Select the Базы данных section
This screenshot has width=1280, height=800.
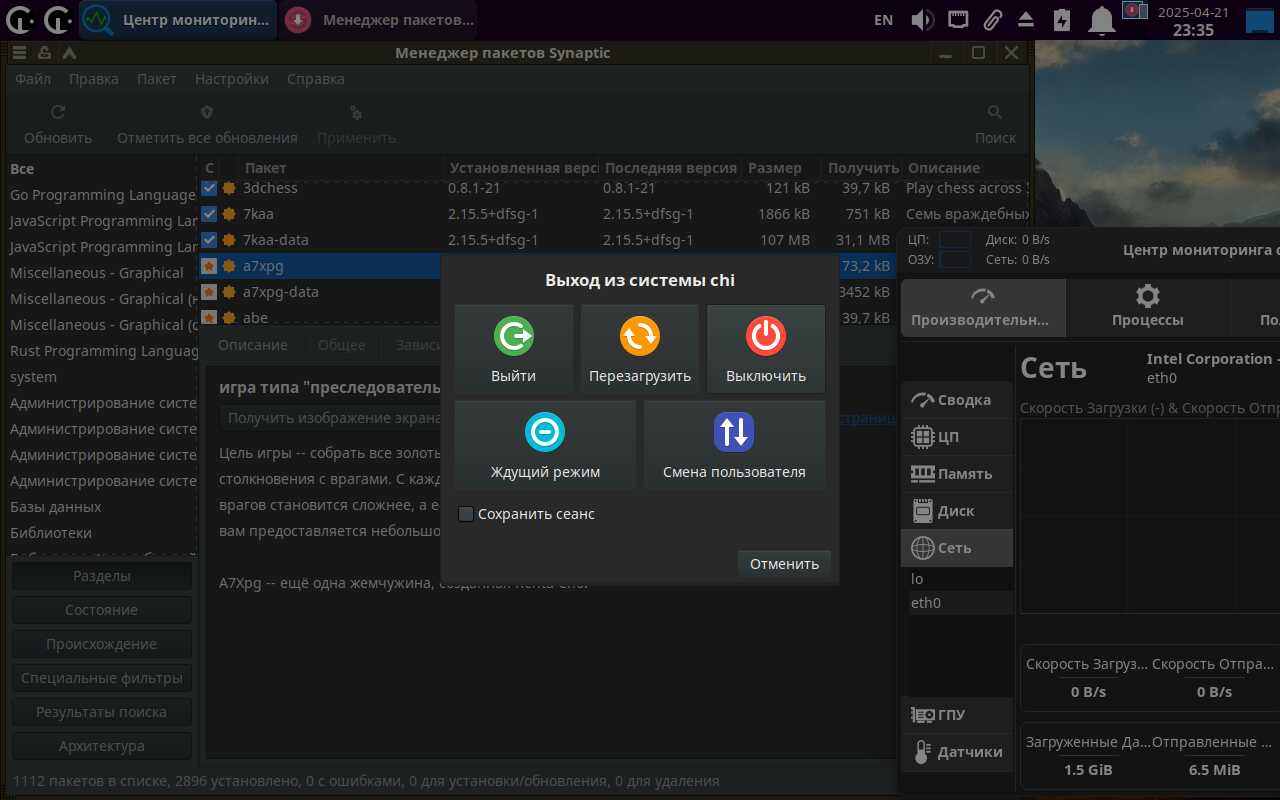coord(102,507)
